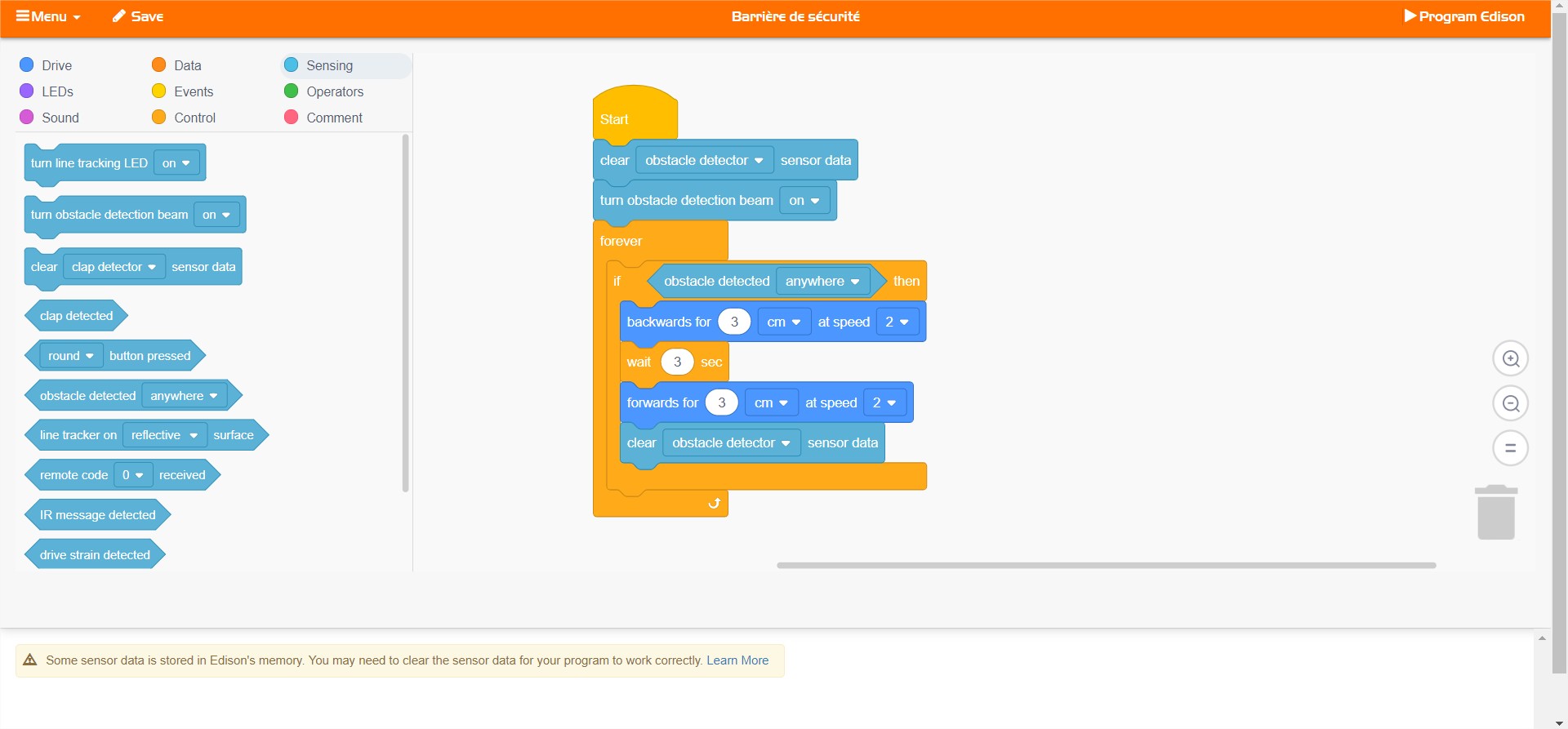Open reflective surface dropdown in palette

(164, 435)
